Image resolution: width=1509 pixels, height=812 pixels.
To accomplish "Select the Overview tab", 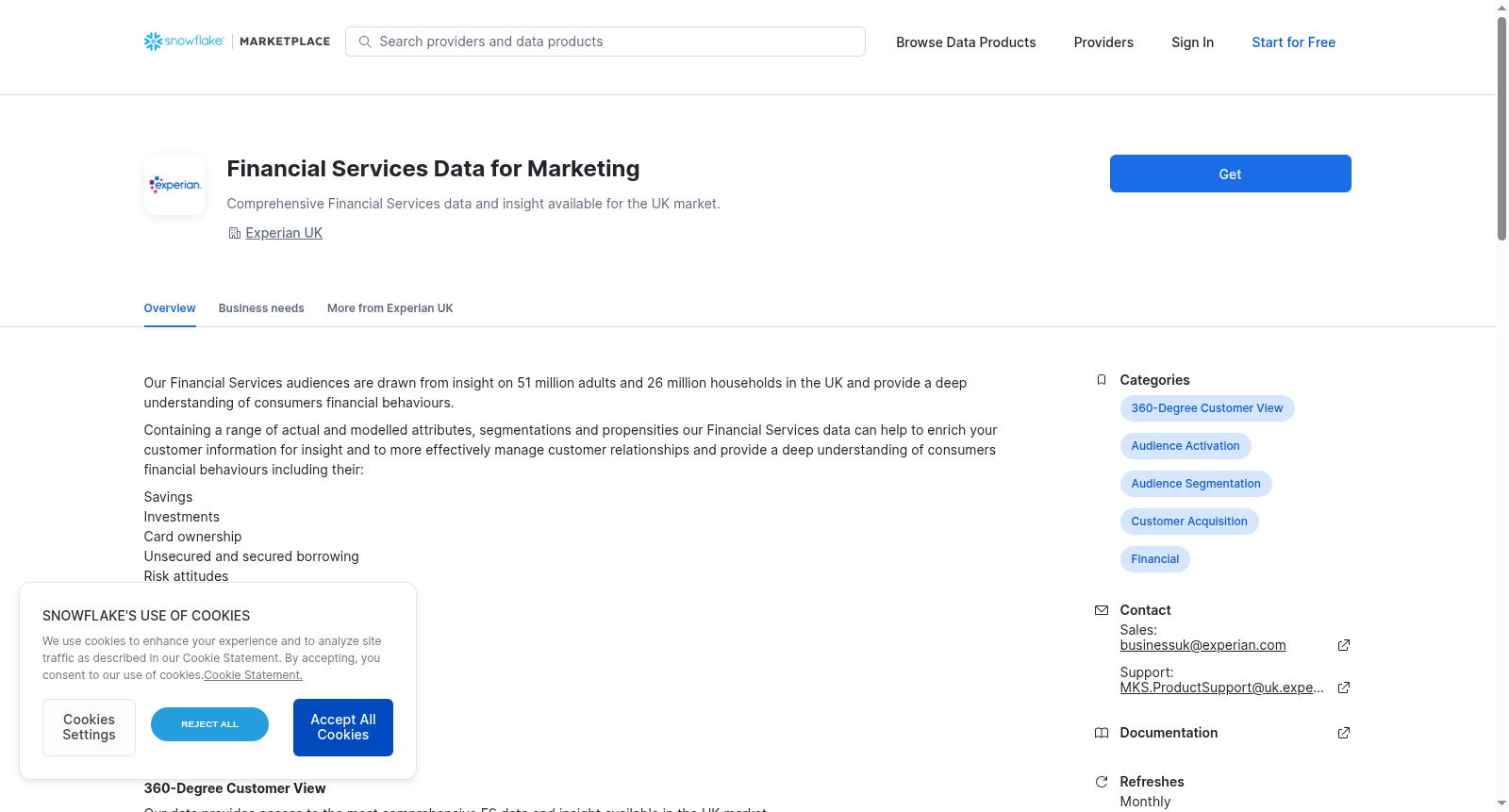I will pyautogui.click(x=170, y=308).
